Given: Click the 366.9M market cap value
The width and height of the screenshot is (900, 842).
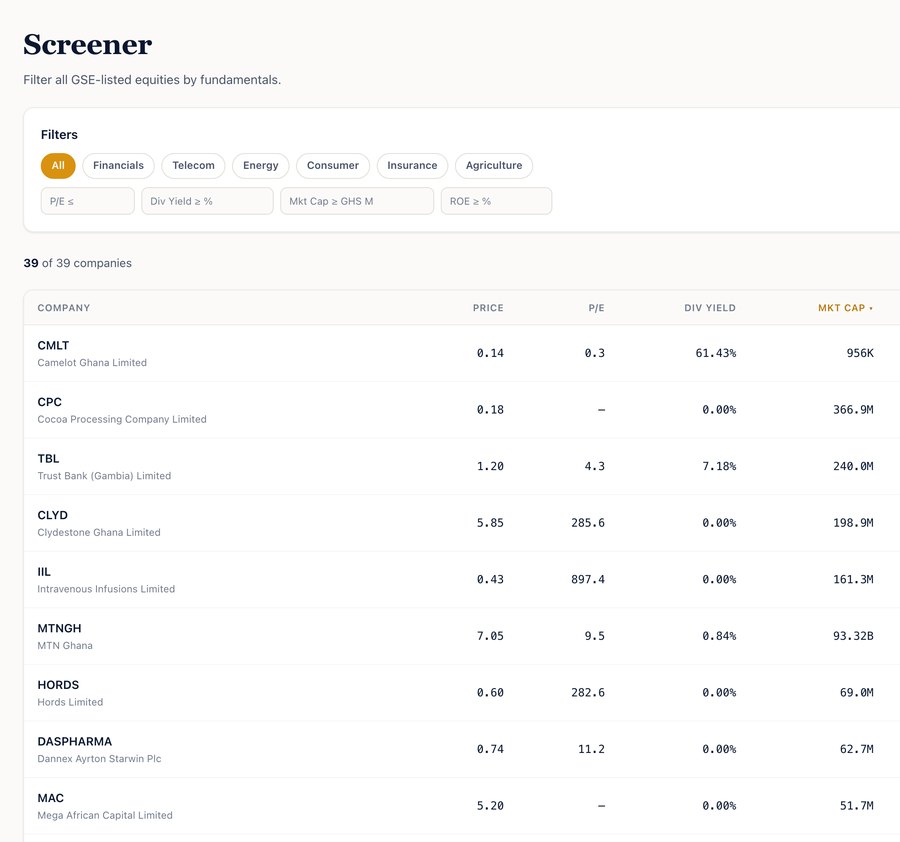Looking at the screenshot, I should [x=853, y=410].
